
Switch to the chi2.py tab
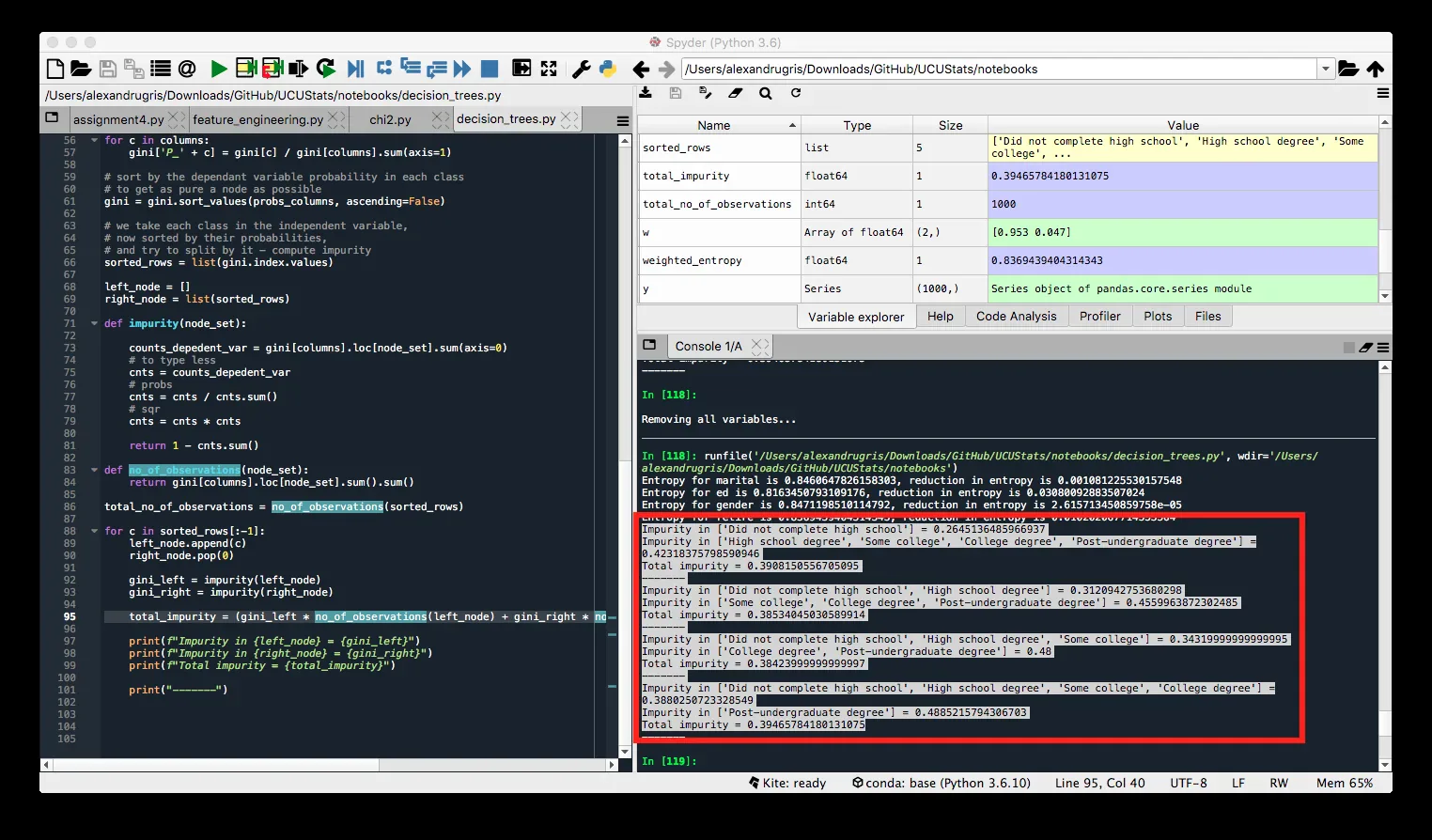pyautogui.click(x=390, y=119)
